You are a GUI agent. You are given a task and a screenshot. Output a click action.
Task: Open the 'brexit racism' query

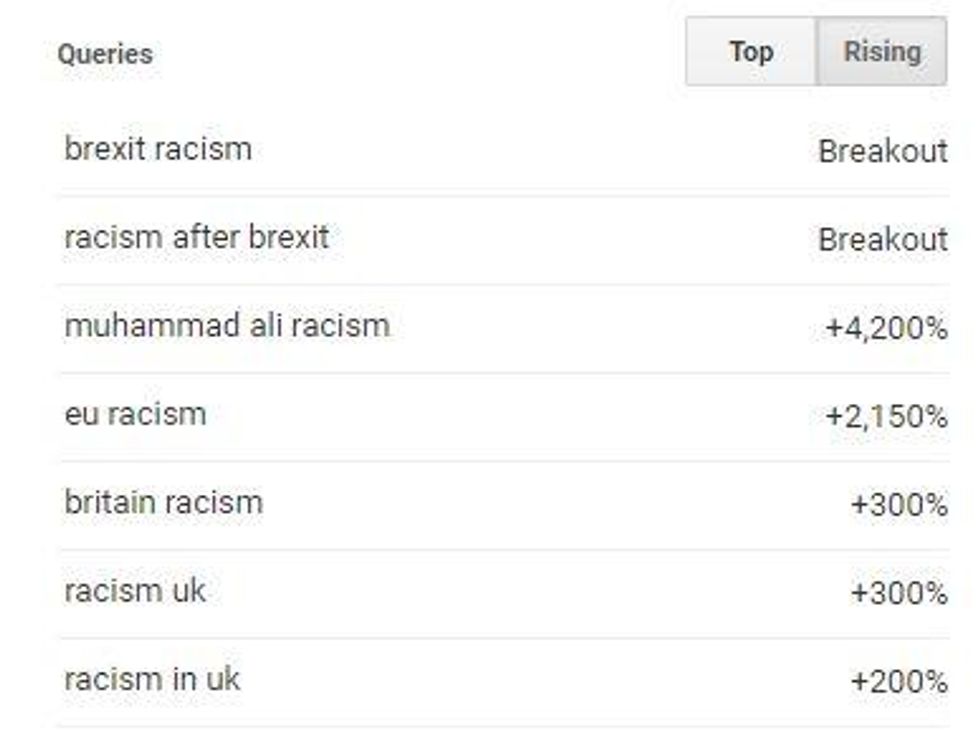coord(158,149)
